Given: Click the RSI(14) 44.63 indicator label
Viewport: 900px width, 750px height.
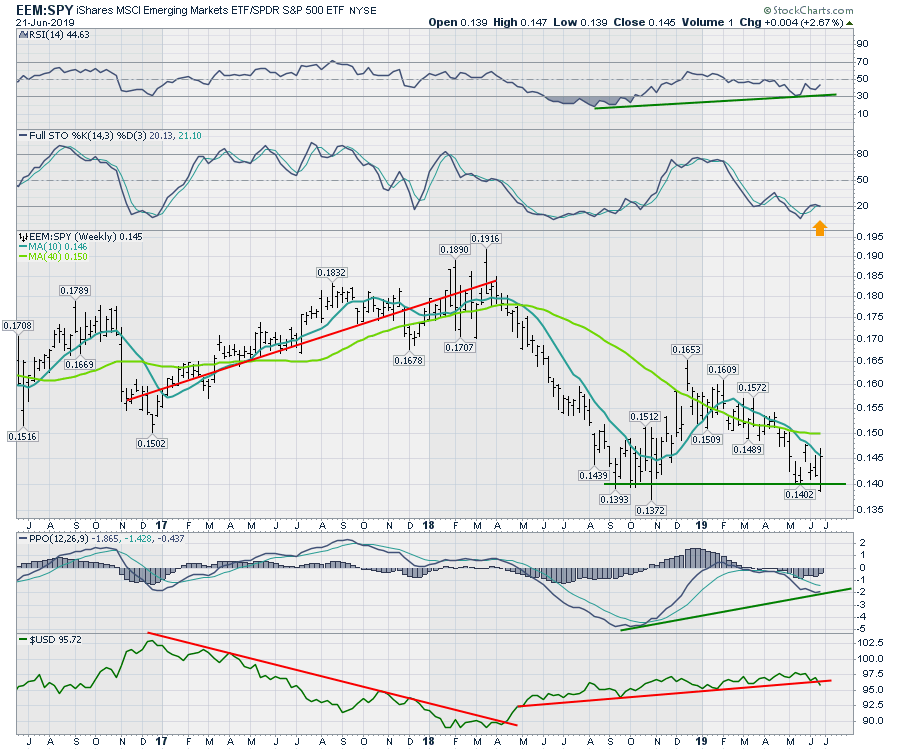Looking at the screenshot, I should (x=59, y=34).
